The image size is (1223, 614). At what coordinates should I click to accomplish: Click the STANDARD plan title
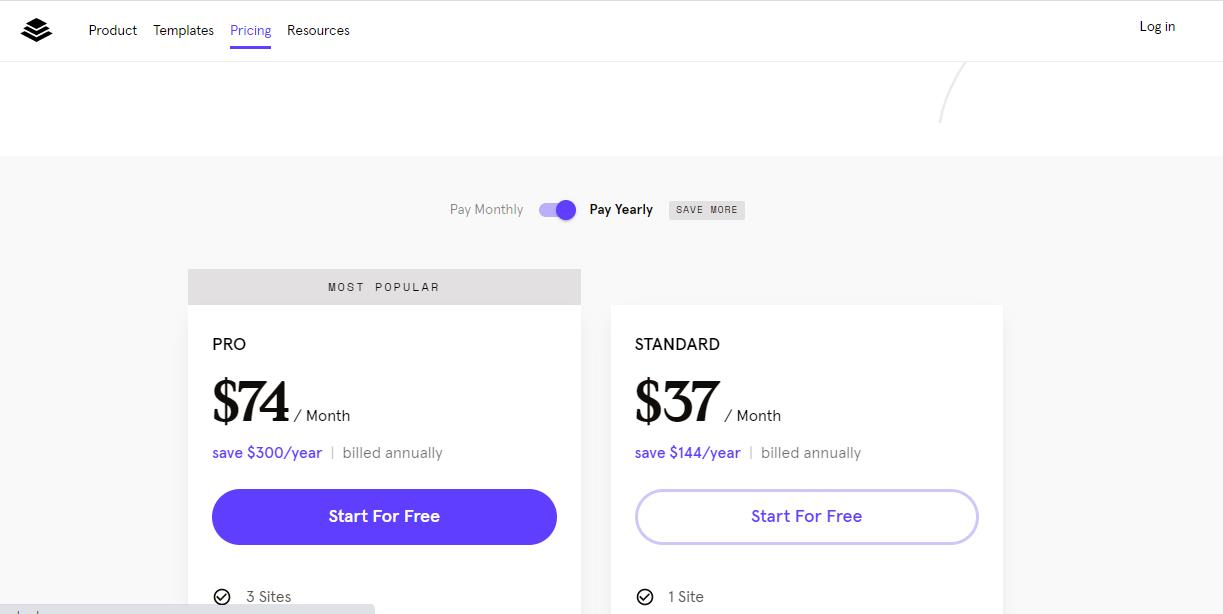pyautogui.click(x=677, y=344)
